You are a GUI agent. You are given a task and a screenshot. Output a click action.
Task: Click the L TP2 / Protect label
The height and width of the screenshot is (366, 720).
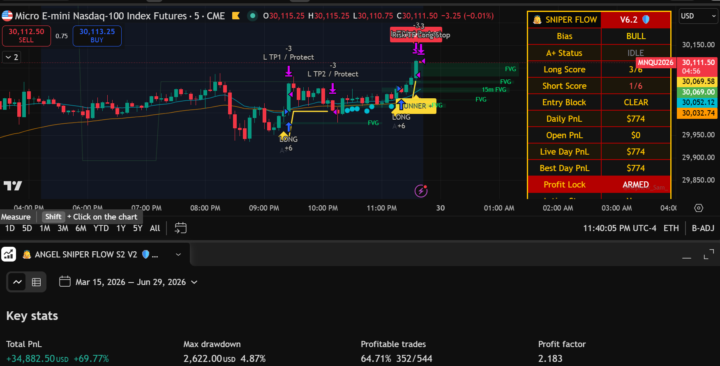[332, 74]
